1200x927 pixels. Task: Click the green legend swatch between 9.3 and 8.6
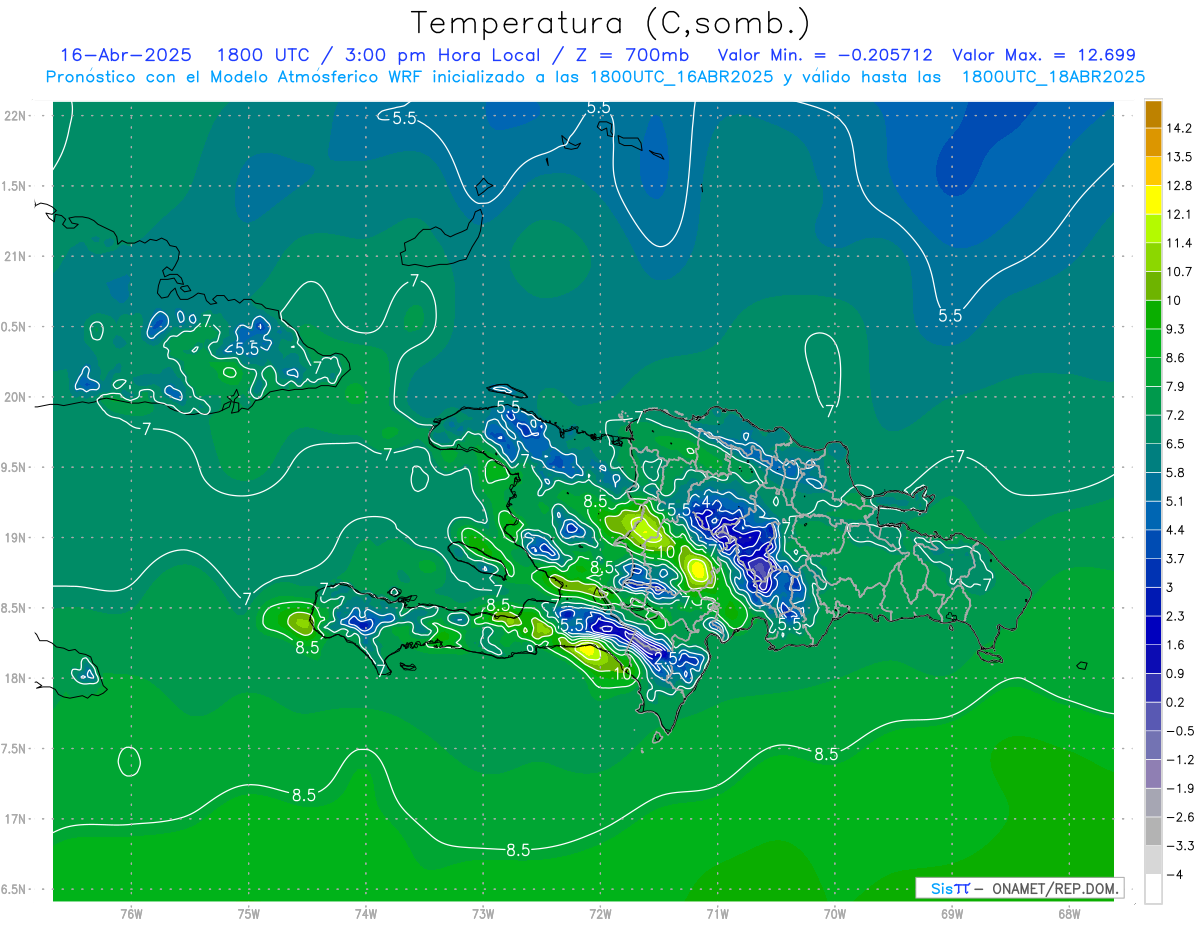[1153, 343]
